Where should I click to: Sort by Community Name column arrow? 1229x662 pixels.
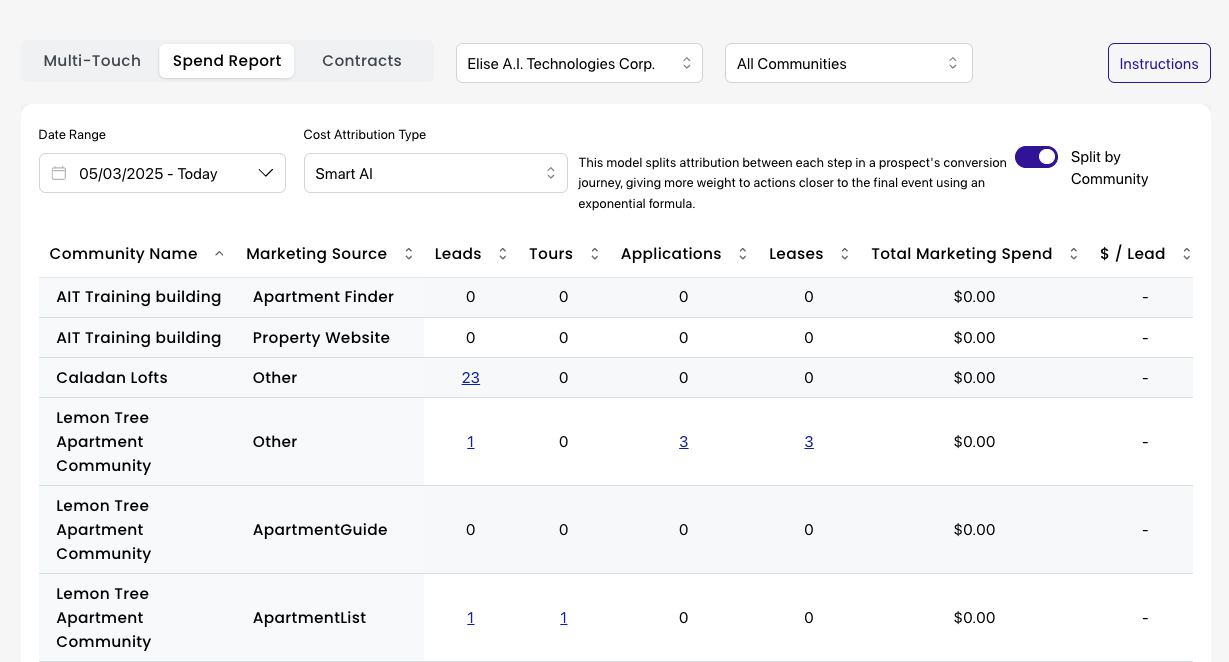coord(219,254)
